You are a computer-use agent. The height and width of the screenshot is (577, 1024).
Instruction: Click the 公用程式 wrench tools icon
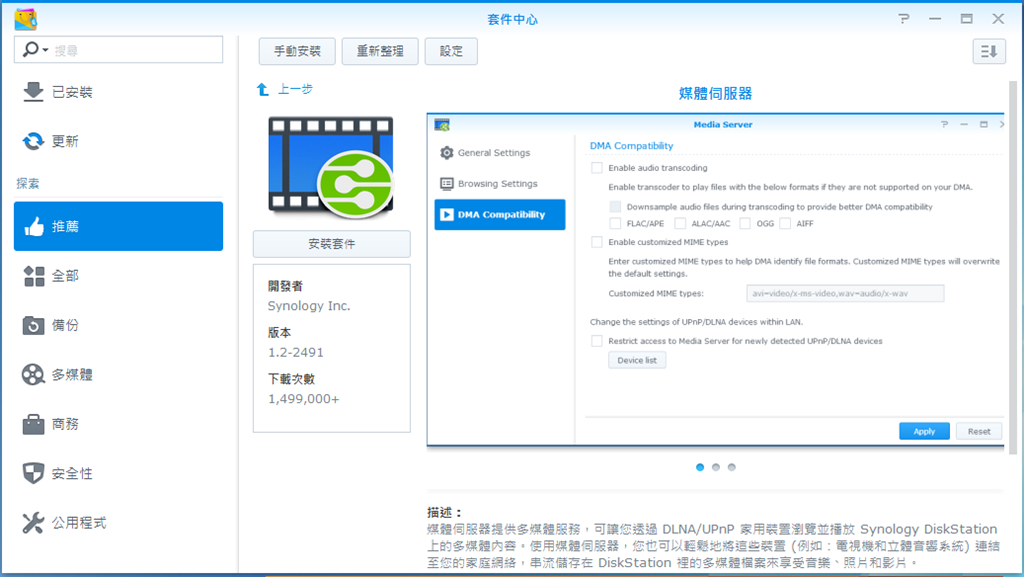pos(33,523)
